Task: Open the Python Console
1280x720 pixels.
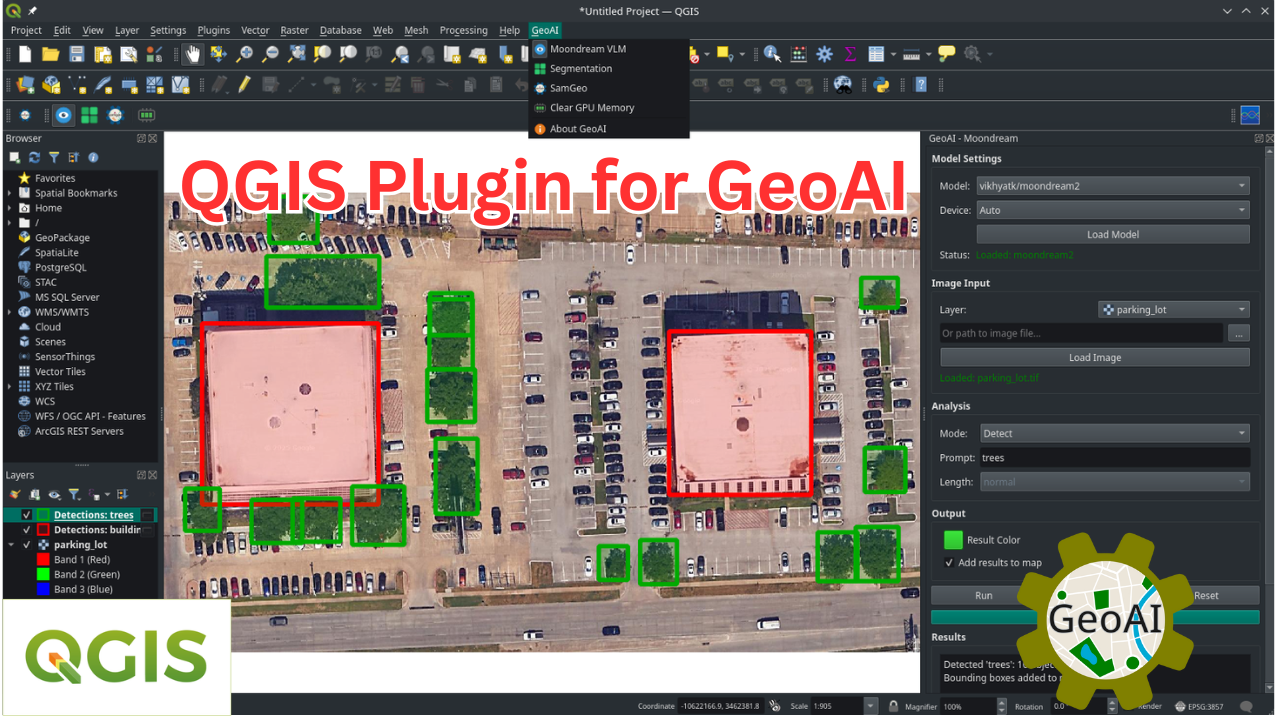Action: [x=880, y=87]
